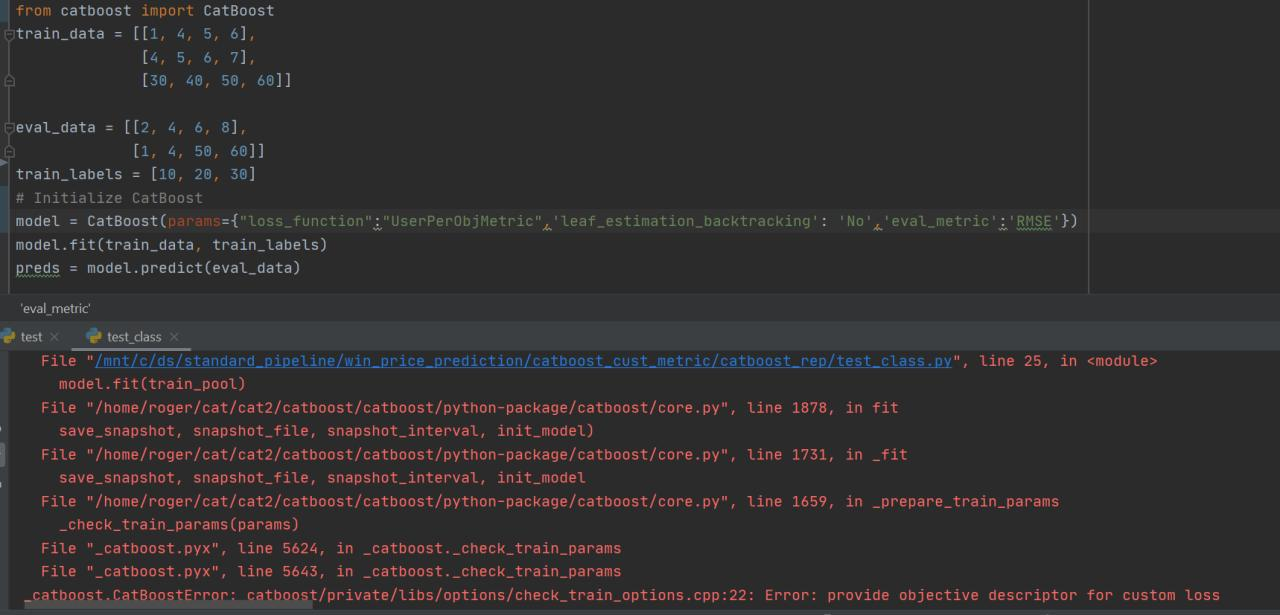Click the 'eval_metric' breadcrumb
Screen dimensions: 1280x615
[x=55, y=309]
